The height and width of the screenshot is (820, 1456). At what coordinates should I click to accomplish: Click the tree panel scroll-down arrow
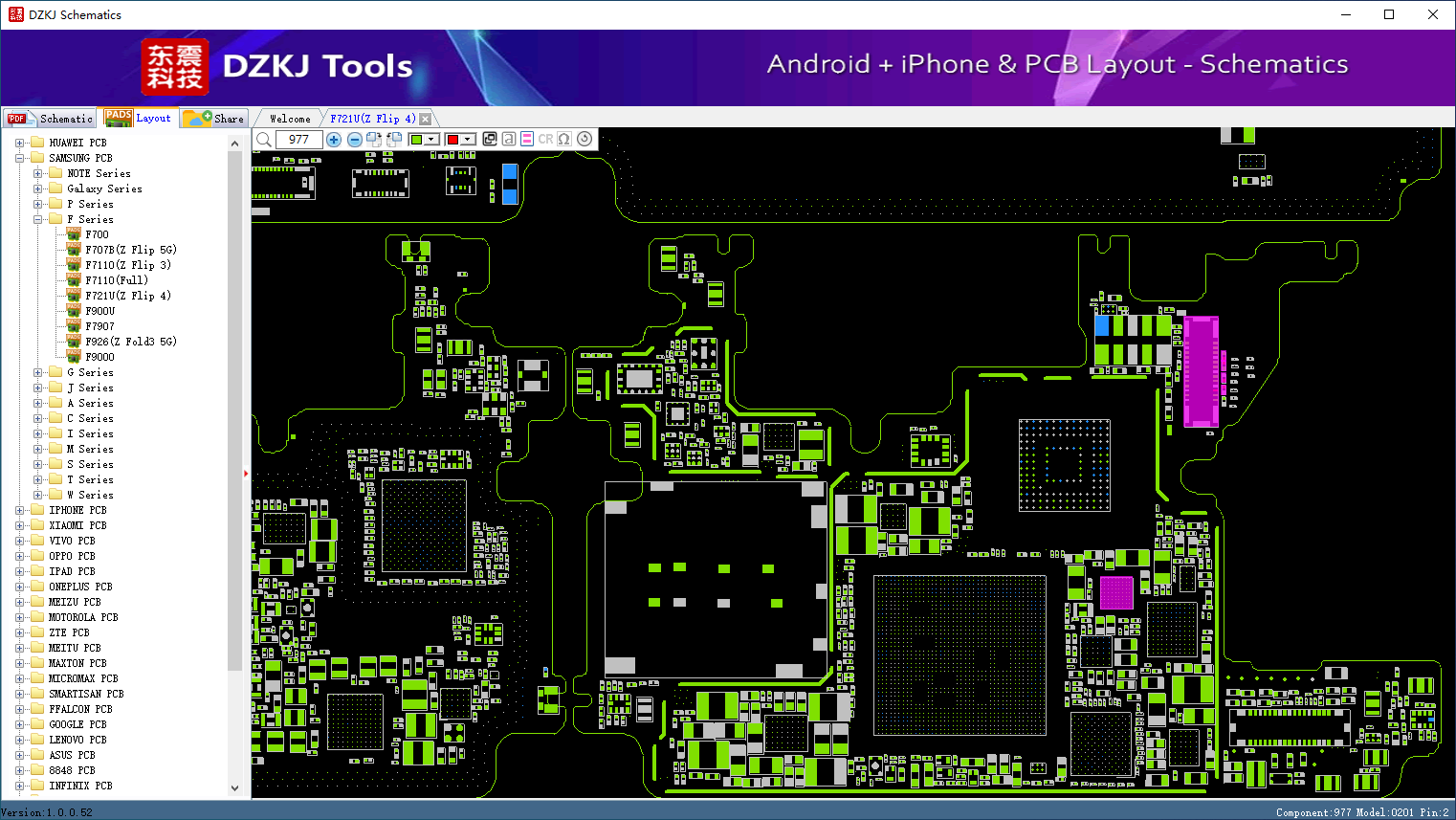coord(235,788)
